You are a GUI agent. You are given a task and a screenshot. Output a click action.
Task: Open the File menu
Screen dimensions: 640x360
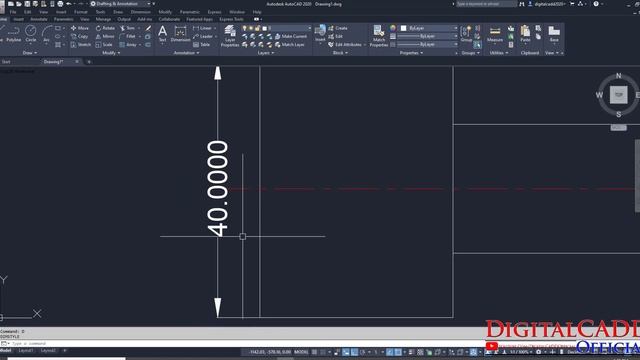click(x=13, y=12)
